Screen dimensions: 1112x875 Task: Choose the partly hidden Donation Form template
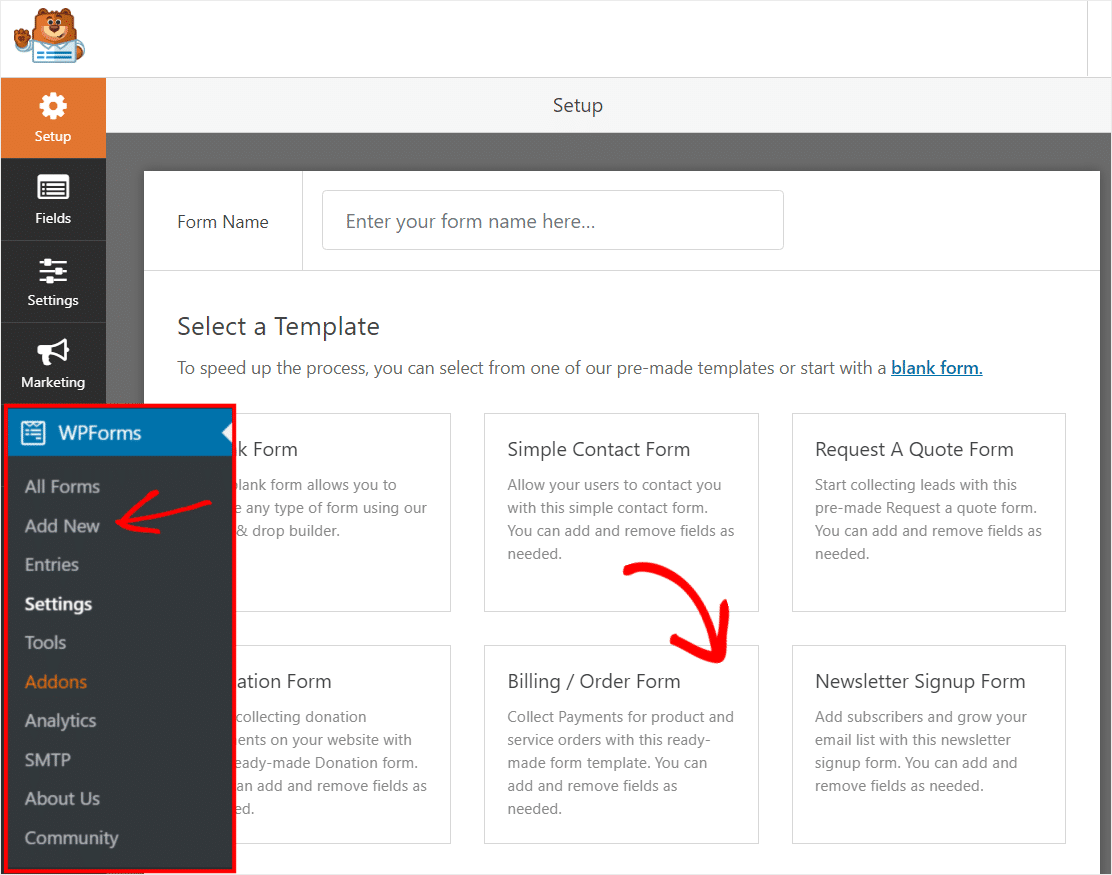(x=343, y=744)
